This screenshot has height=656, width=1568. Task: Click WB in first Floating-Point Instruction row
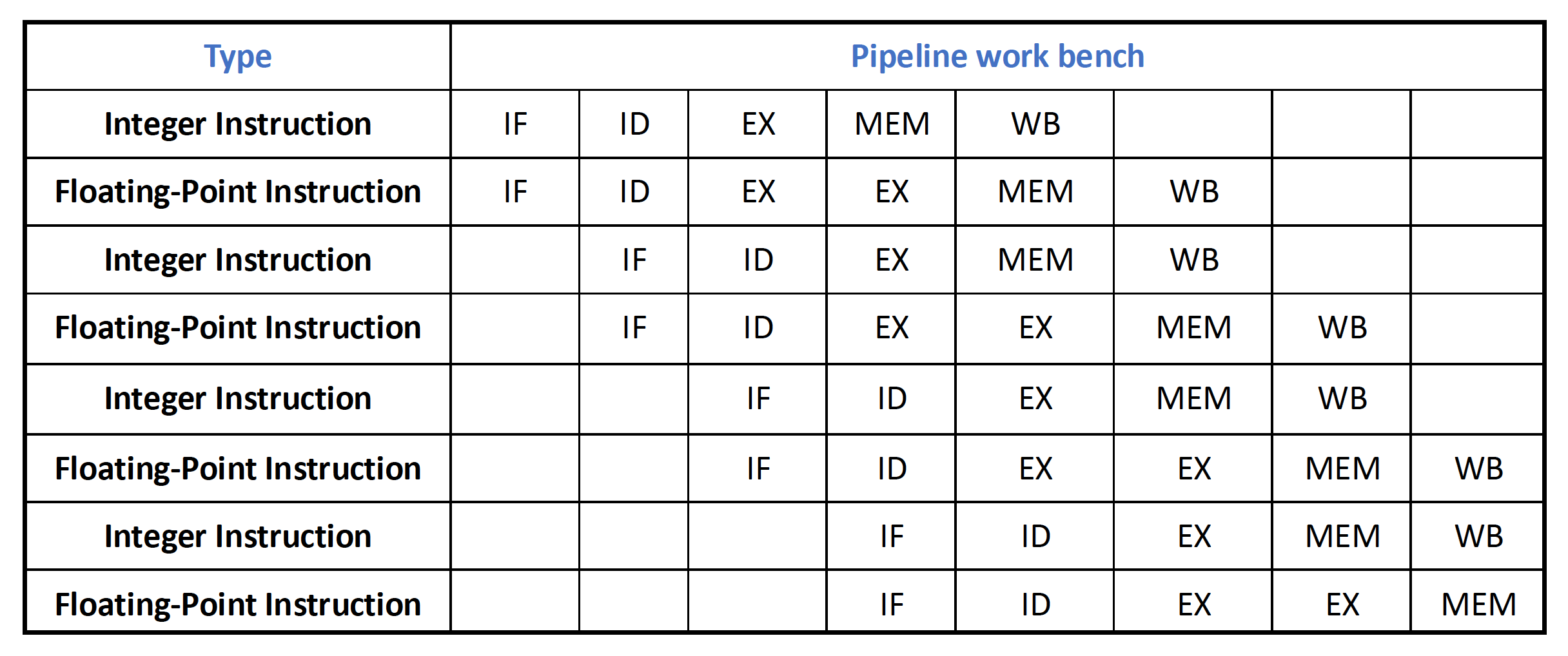pyautogui.click(x=1194, y=191)
